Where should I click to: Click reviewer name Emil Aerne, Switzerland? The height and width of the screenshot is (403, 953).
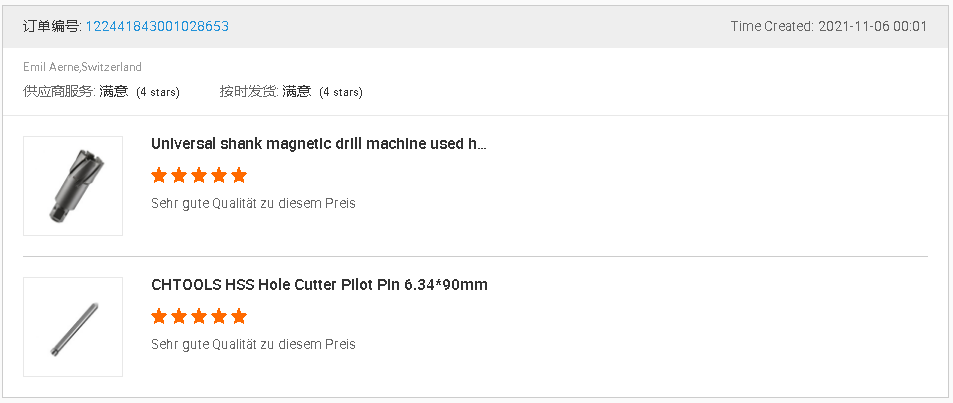click(x=82, y=67)
